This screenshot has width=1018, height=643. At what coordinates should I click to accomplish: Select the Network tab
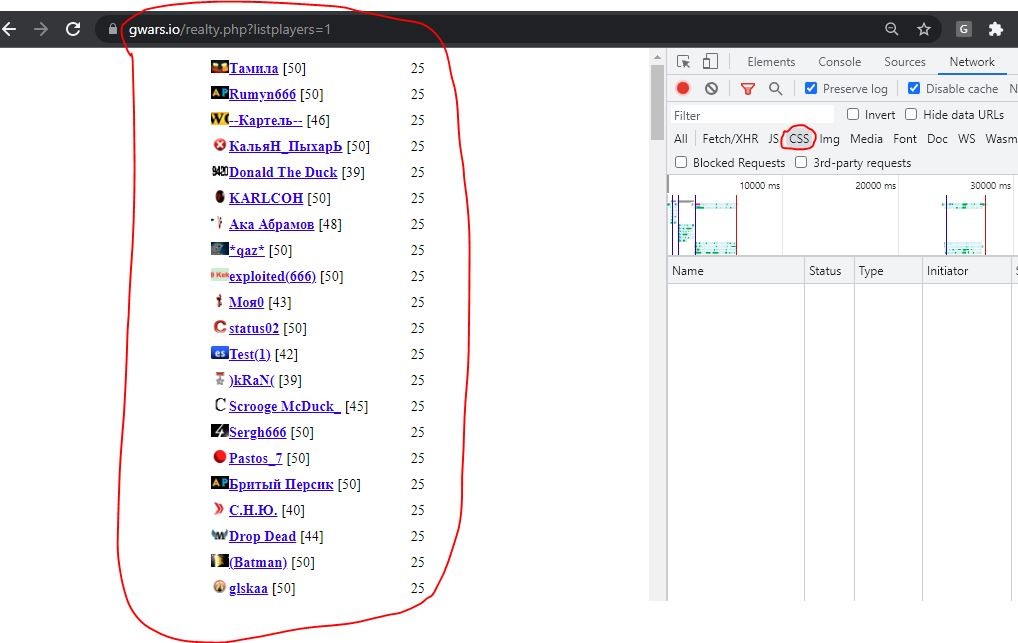972,62
